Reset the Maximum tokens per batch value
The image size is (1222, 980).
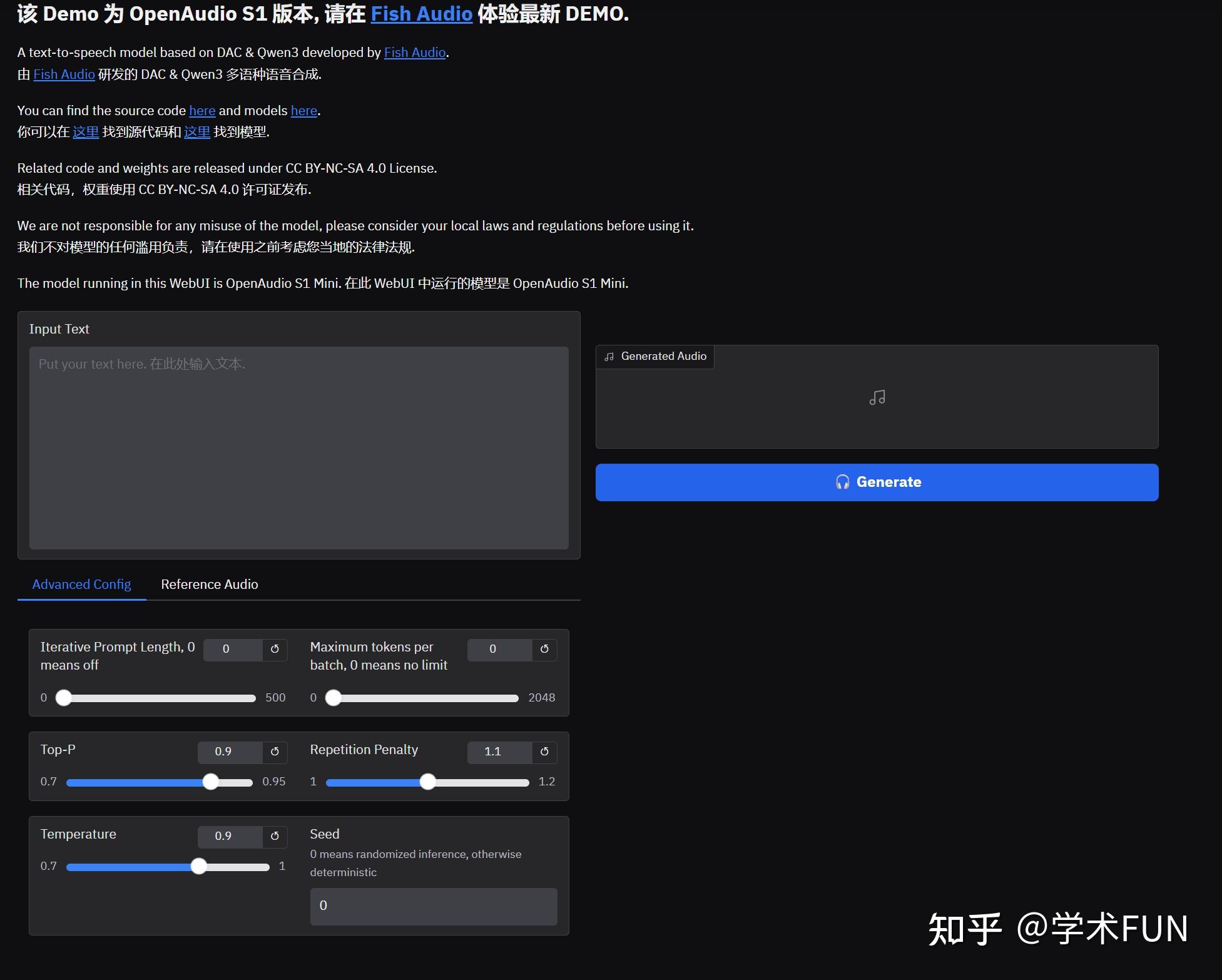point(544,650)
